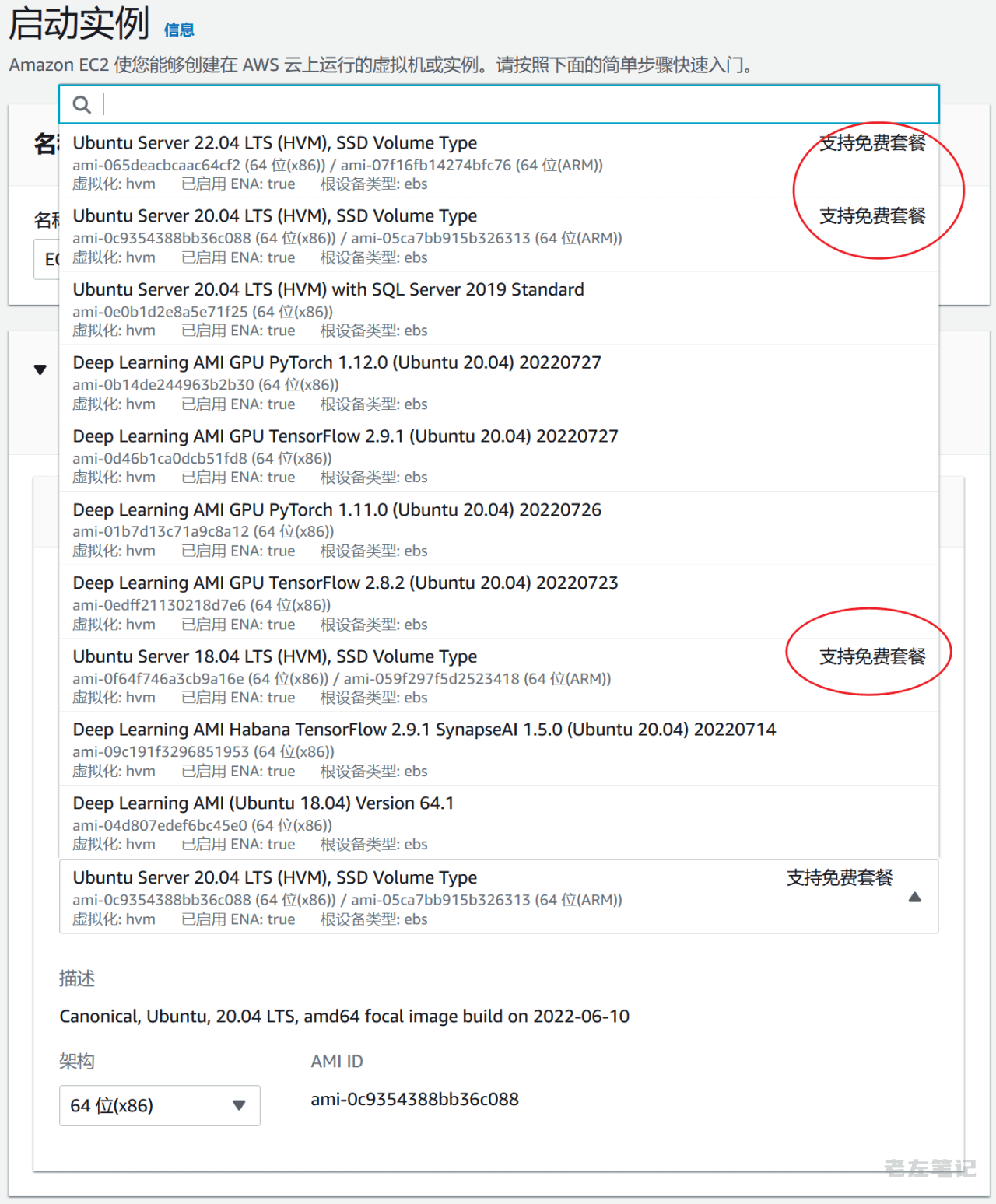
Task: Pick Deep Learning AMI GPU TensorFlow 2.8.2
Action: [499, 602]
